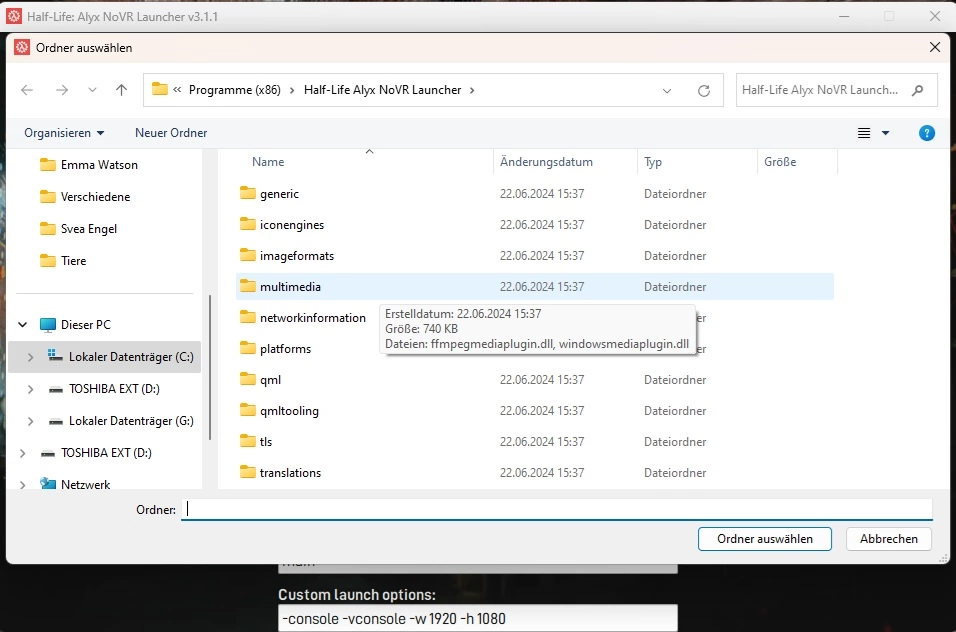Expand address bar history dropdown
This screenshot has height=632, width=956.
[x=667, y=91]
